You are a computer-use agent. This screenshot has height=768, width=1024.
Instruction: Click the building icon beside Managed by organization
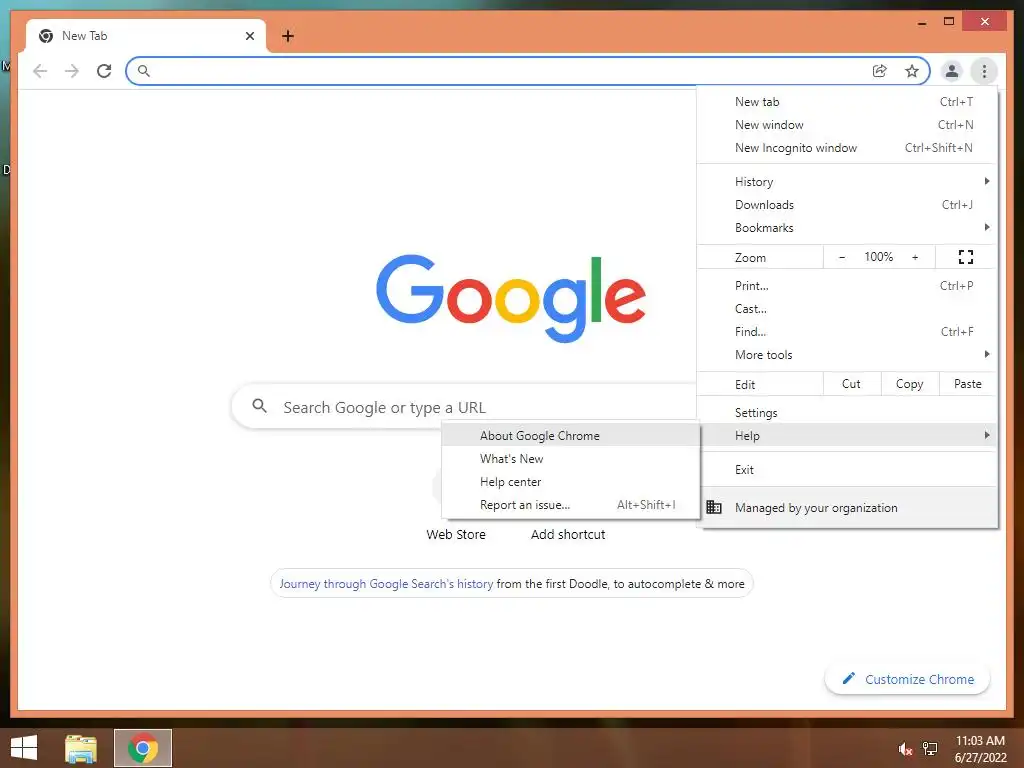pyautogui.click(x=714, y=507)
